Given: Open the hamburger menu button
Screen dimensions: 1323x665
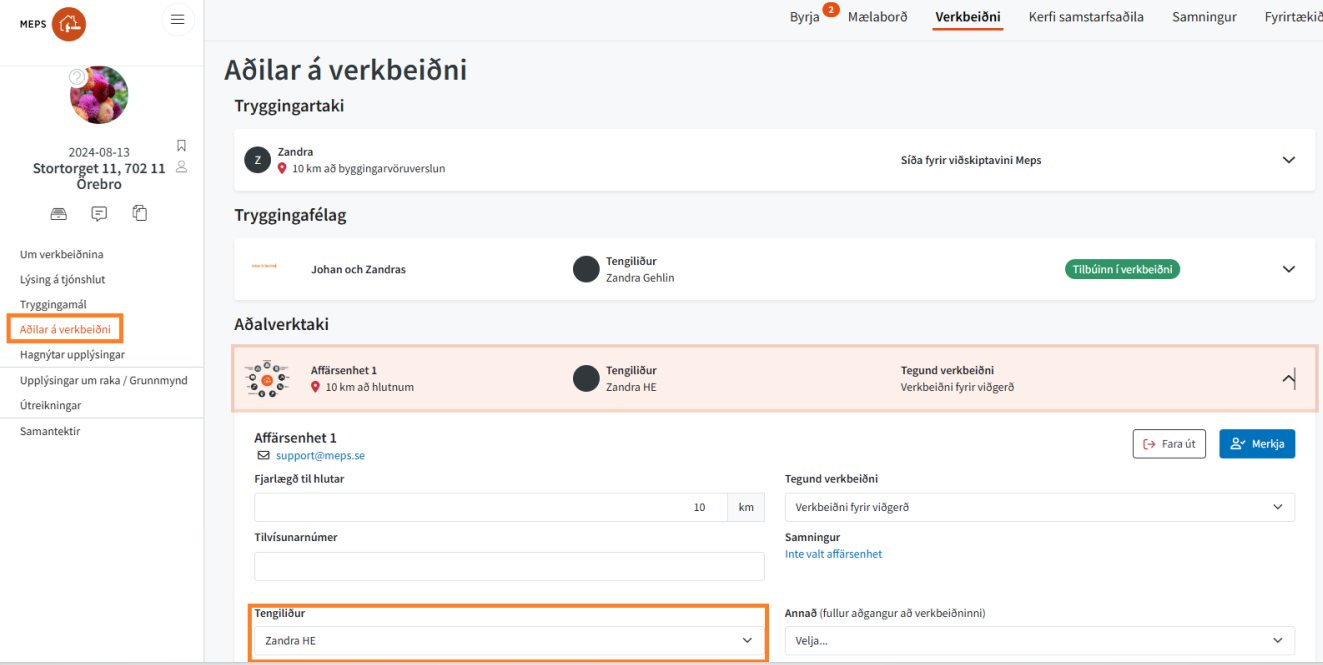Looking at the screenshot, I should pos(178,20).
